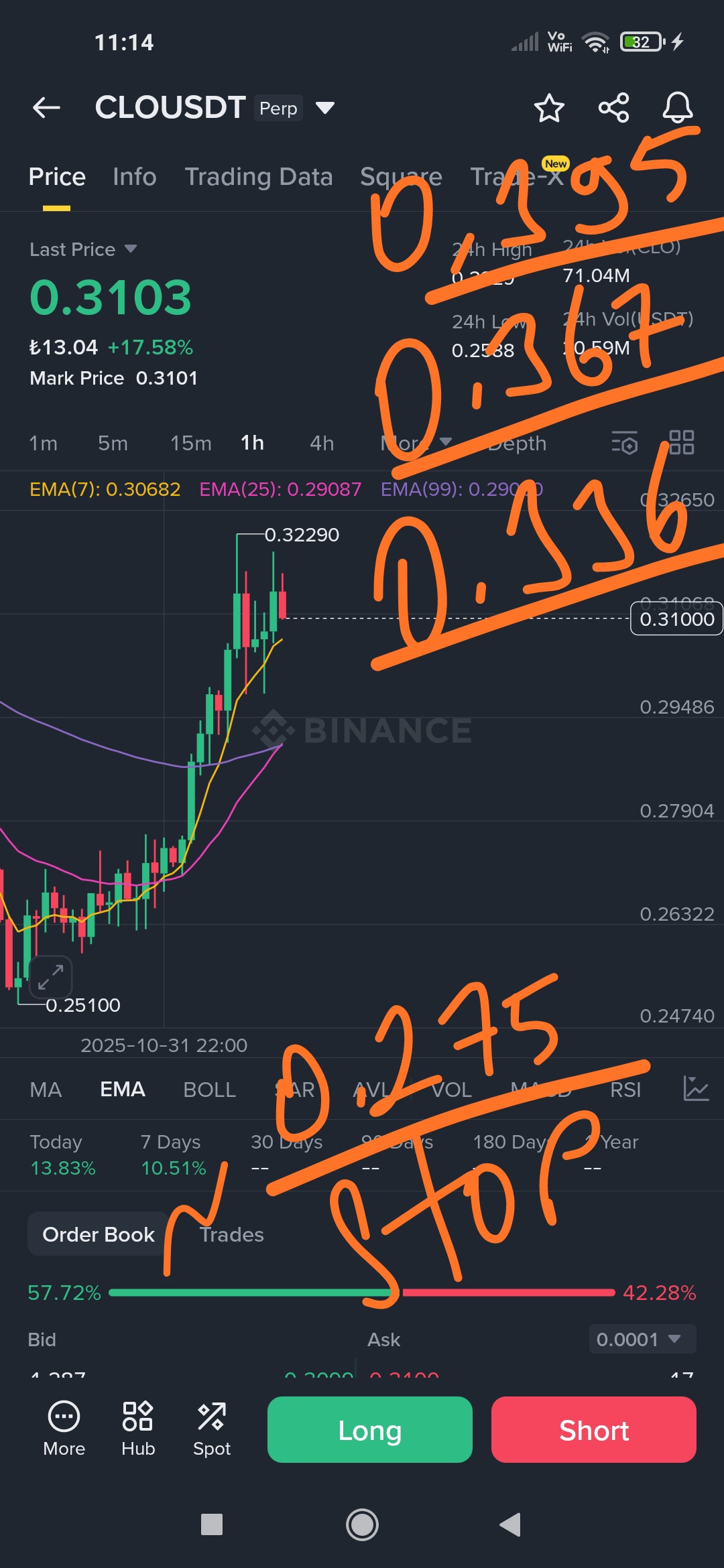The height and width of the screenshot is (1568, 724).
Task: Tap the green Long button
Action: (370, 1429)
